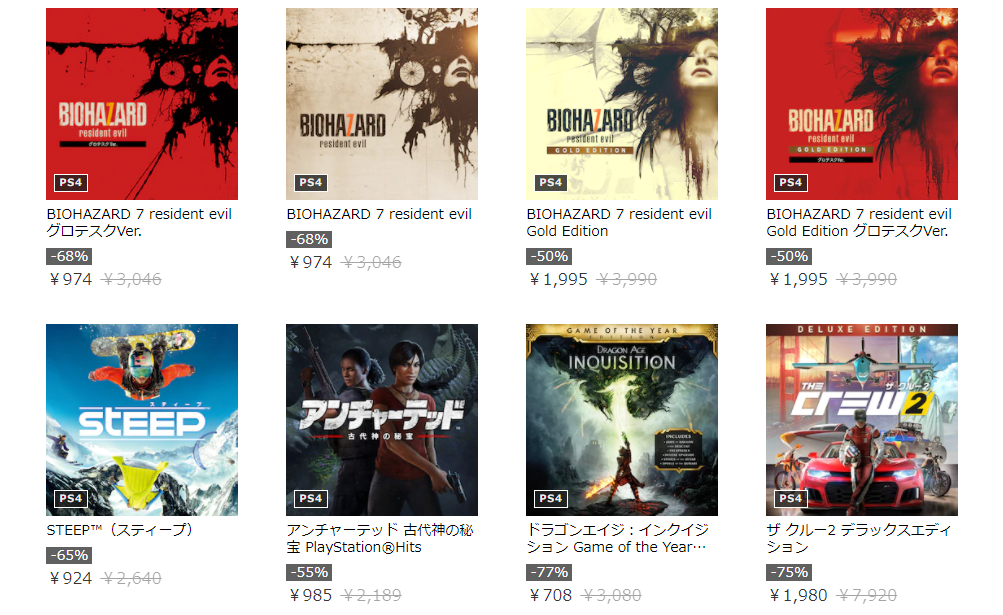The height and width of the screenshot is (615, 1003).
Task: Click the PS4 badge on STEEP cover
Action: pos(71,499)
